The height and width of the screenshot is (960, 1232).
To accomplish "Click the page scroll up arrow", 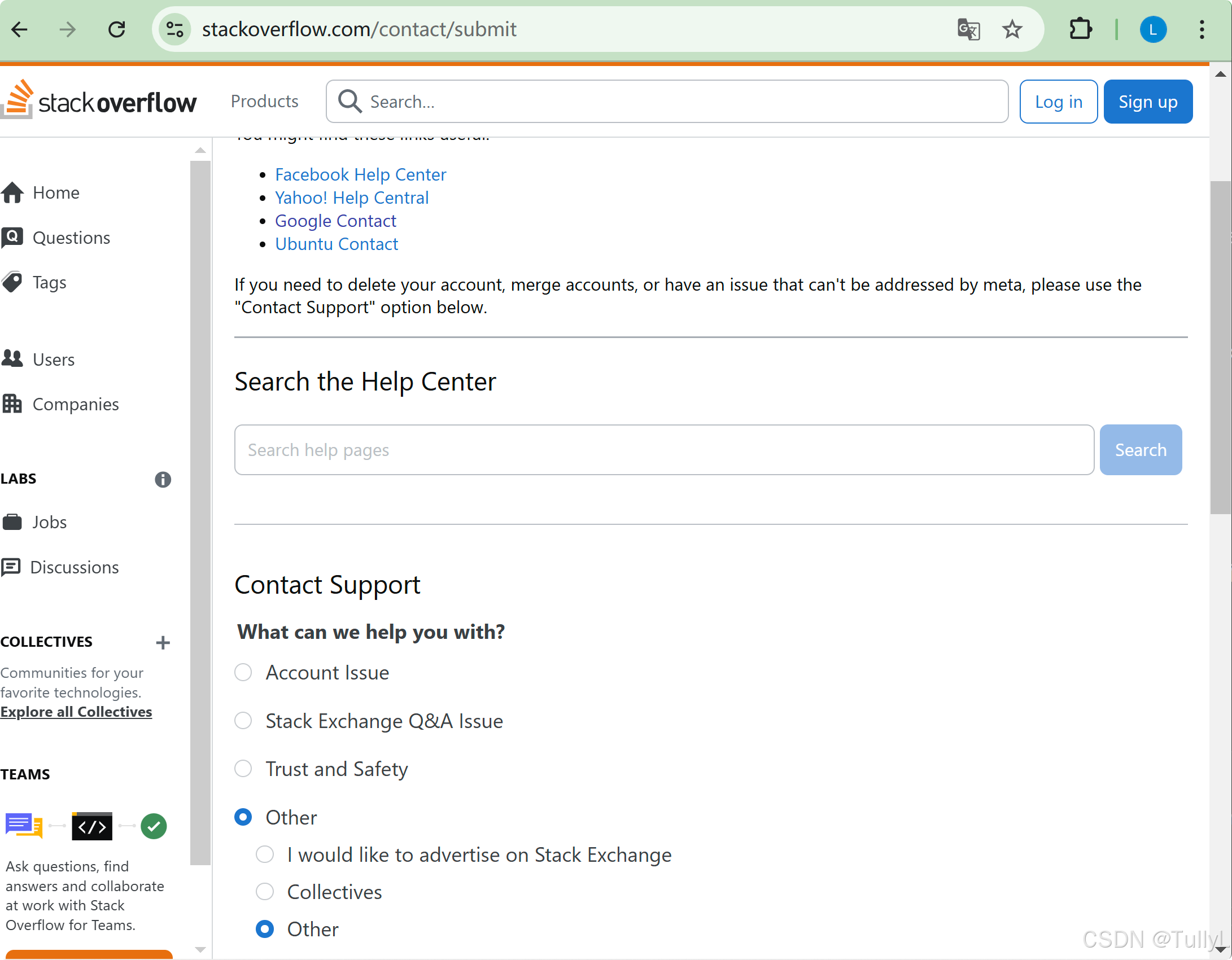I will (x=1221, y=74).
